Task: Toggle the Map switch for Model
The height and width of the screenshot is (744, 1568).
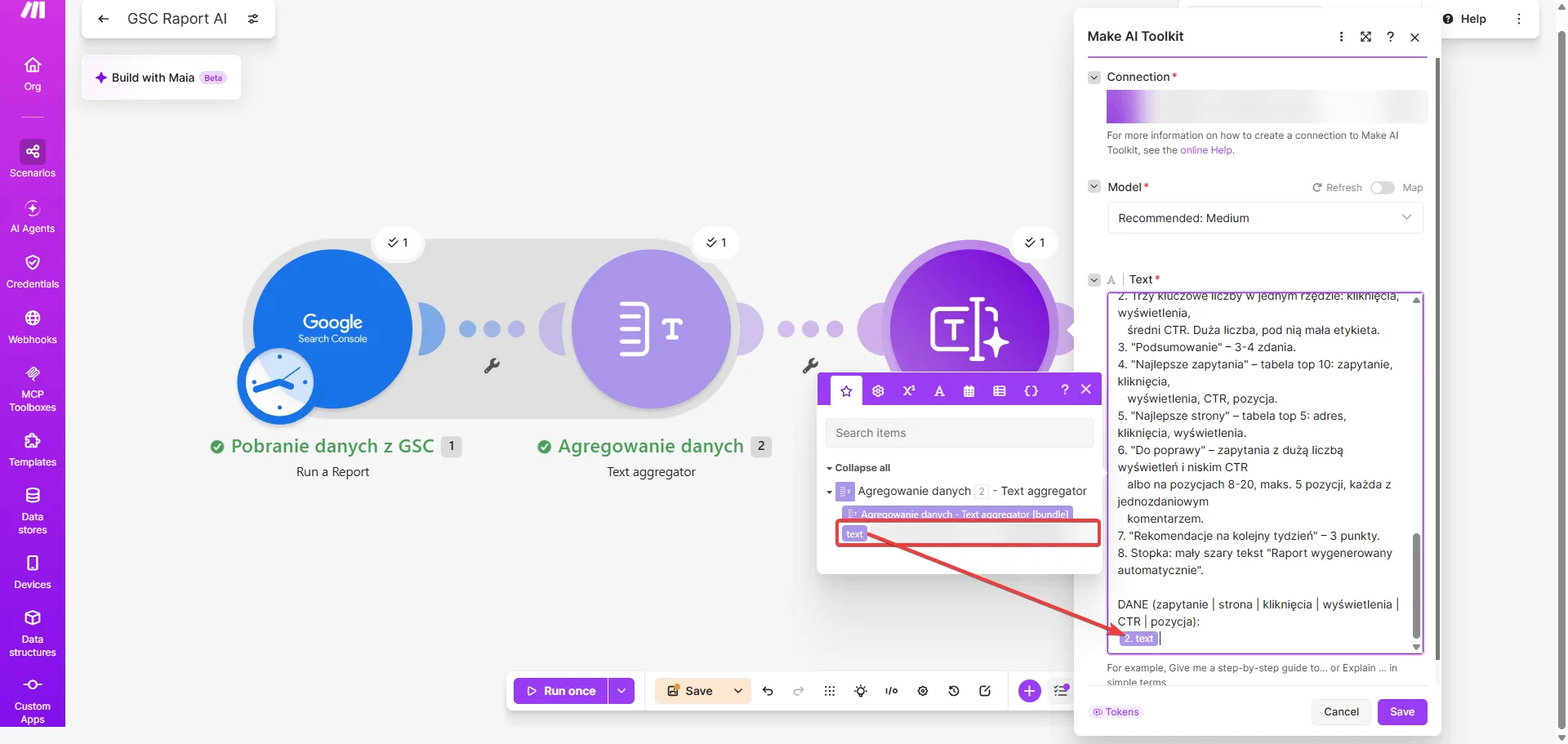Action: click(x=1382, y=188)
